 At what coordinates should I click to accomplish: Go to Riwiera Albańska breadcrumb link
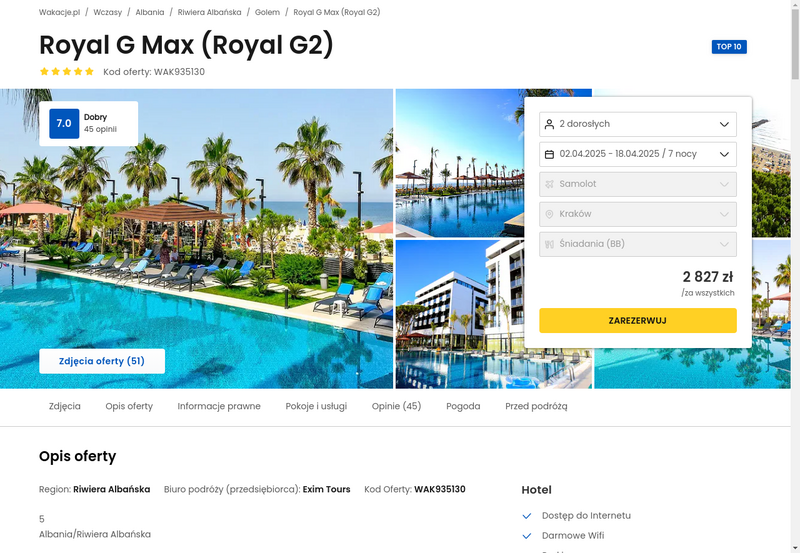click(209, 12)
